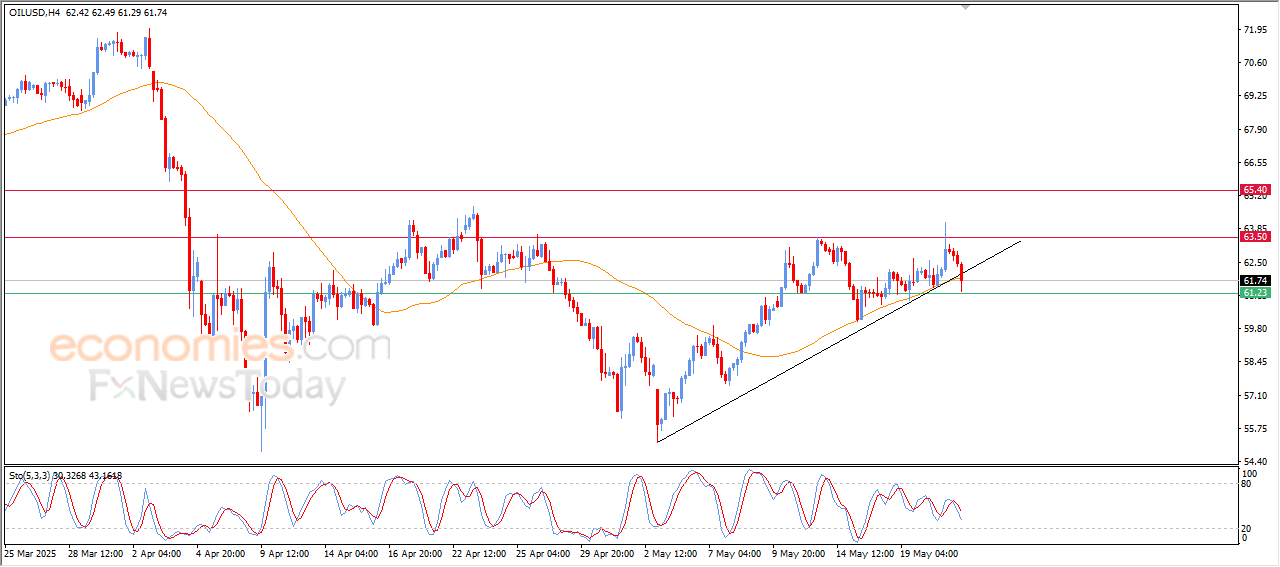Image resolution: width=1280 pixels, height=567 pixels.
Task: Click the red 63.50 price label
Action: tap(1254, 237)
